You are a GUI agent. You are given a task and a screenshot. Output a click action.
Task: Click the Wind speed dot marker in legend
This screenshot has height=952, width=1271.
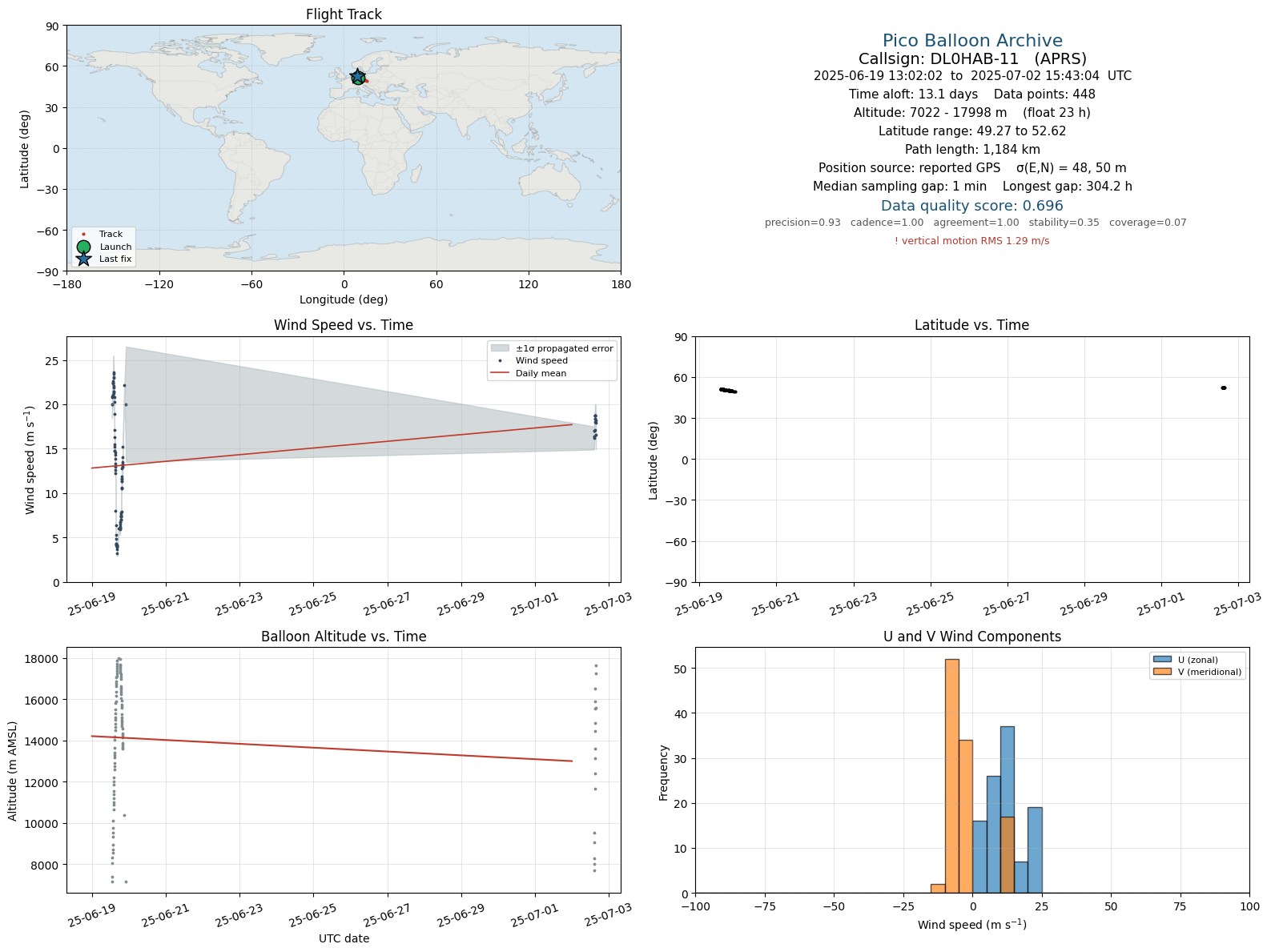[x=500, y=361]
